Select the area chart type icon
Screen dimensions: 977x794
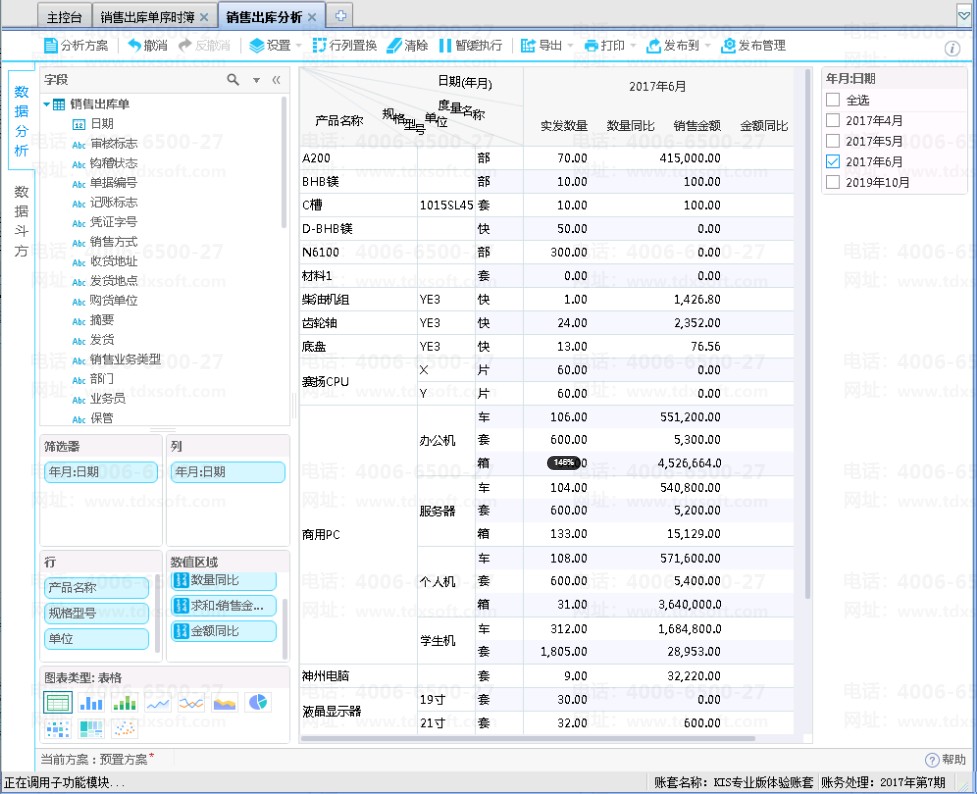pos(224,703)
